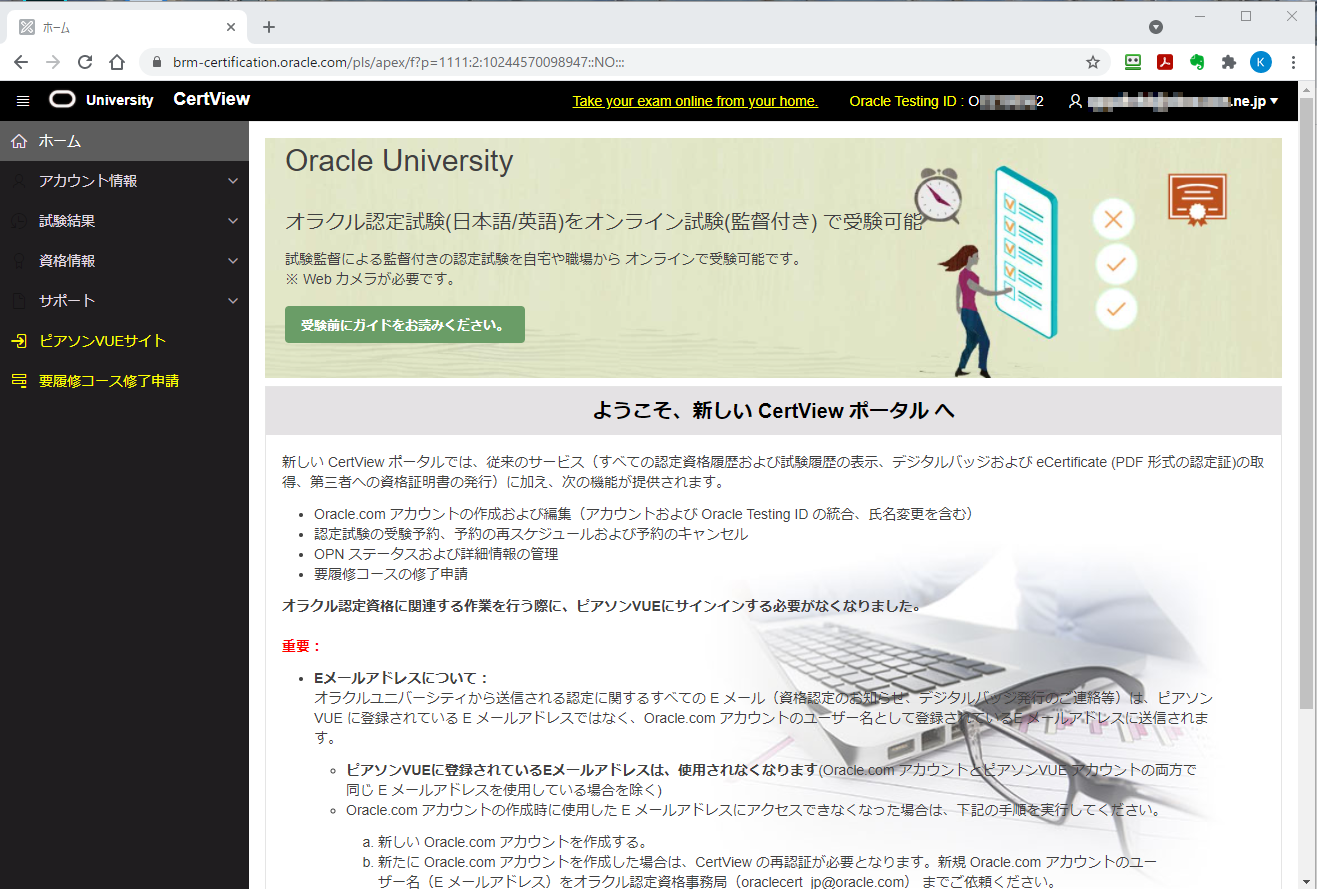The width and height of the screenshot is (1317, 889).
Task: Bookmark this page with the star icon
Action: click(x=1093, y=62)
